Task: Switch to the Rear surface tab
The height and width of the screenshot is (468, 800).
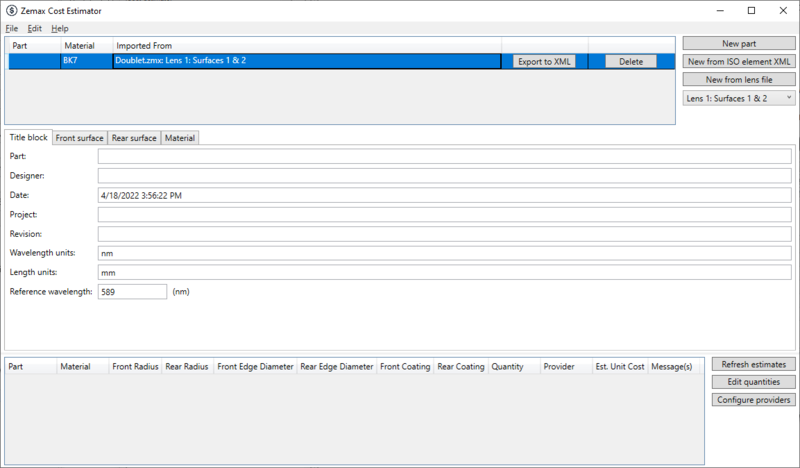Action: [x=134, y=138]
